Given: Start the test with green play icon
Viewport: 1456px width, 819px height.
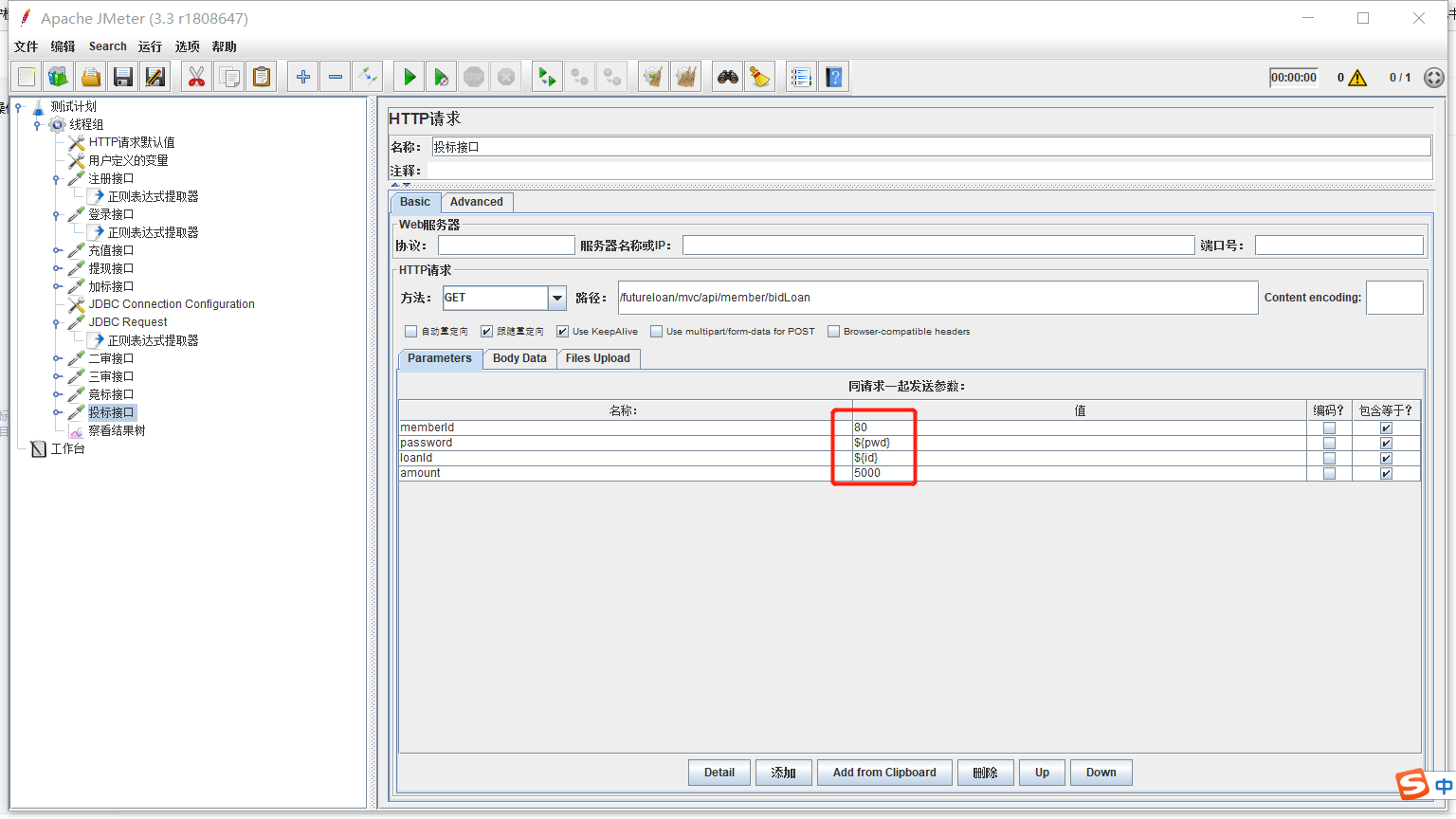Looking at the screenshot, I should (x=409, y=77).
